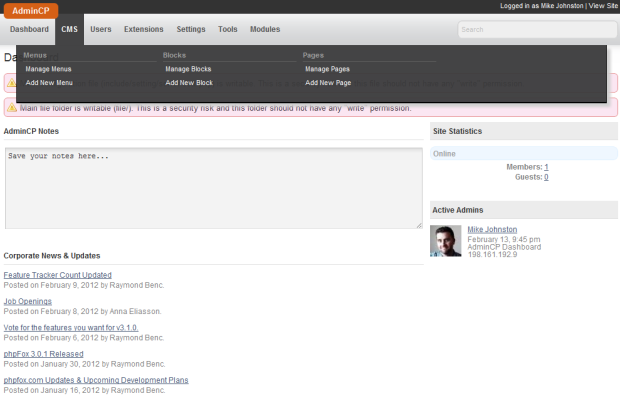
Task: Select Add New Page
Action: click(328, 83)
